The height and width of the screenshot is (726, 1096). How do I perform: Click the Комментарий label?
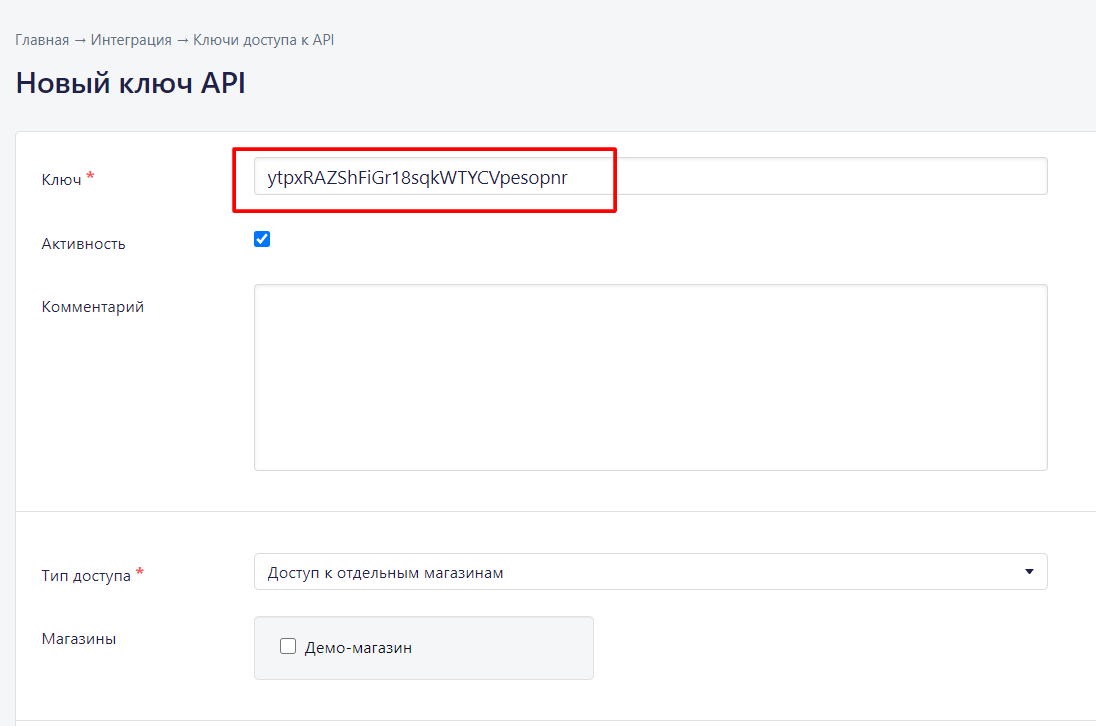(x=92, y=307)
